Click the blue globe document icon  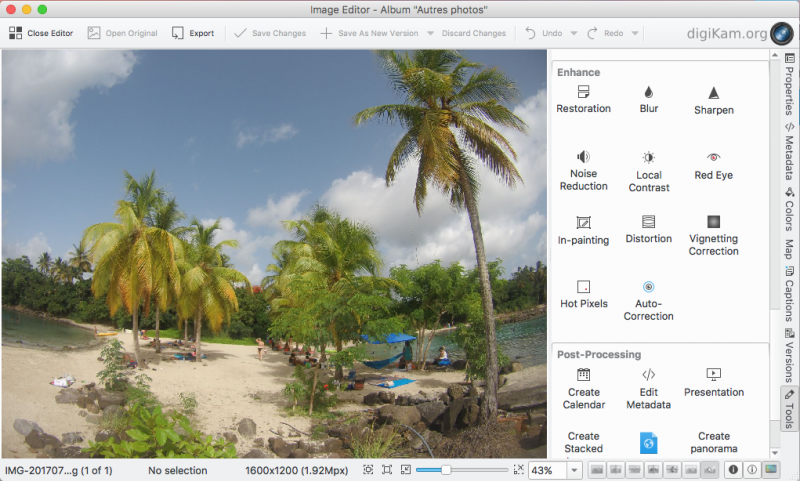648,443
